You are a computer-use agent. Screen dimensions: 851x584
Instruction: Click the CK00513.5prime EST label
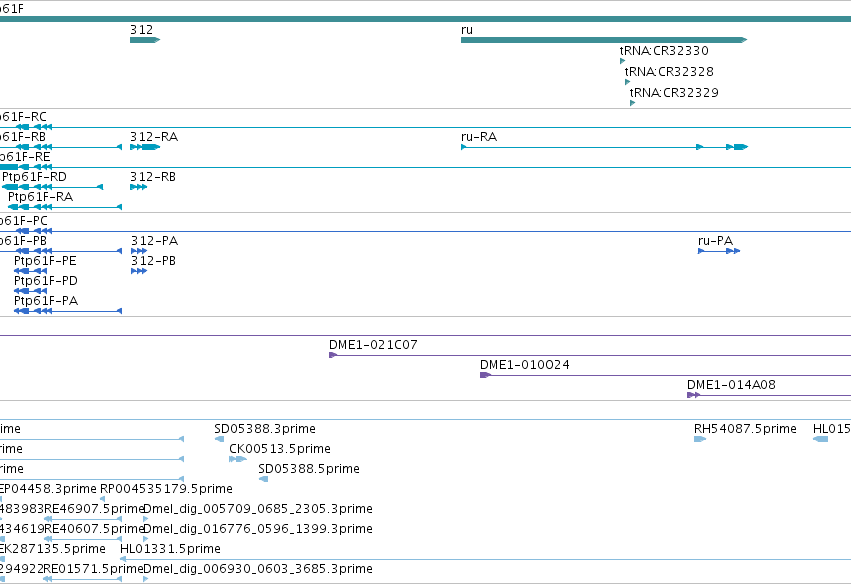click(280, 449)
